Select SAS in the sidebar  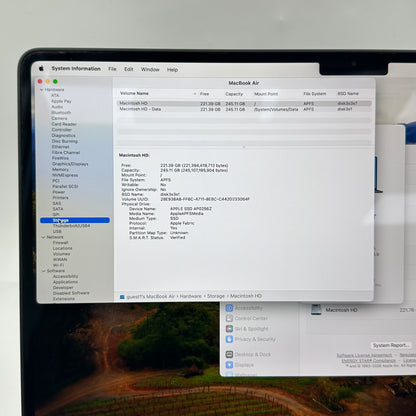point(57,203)
